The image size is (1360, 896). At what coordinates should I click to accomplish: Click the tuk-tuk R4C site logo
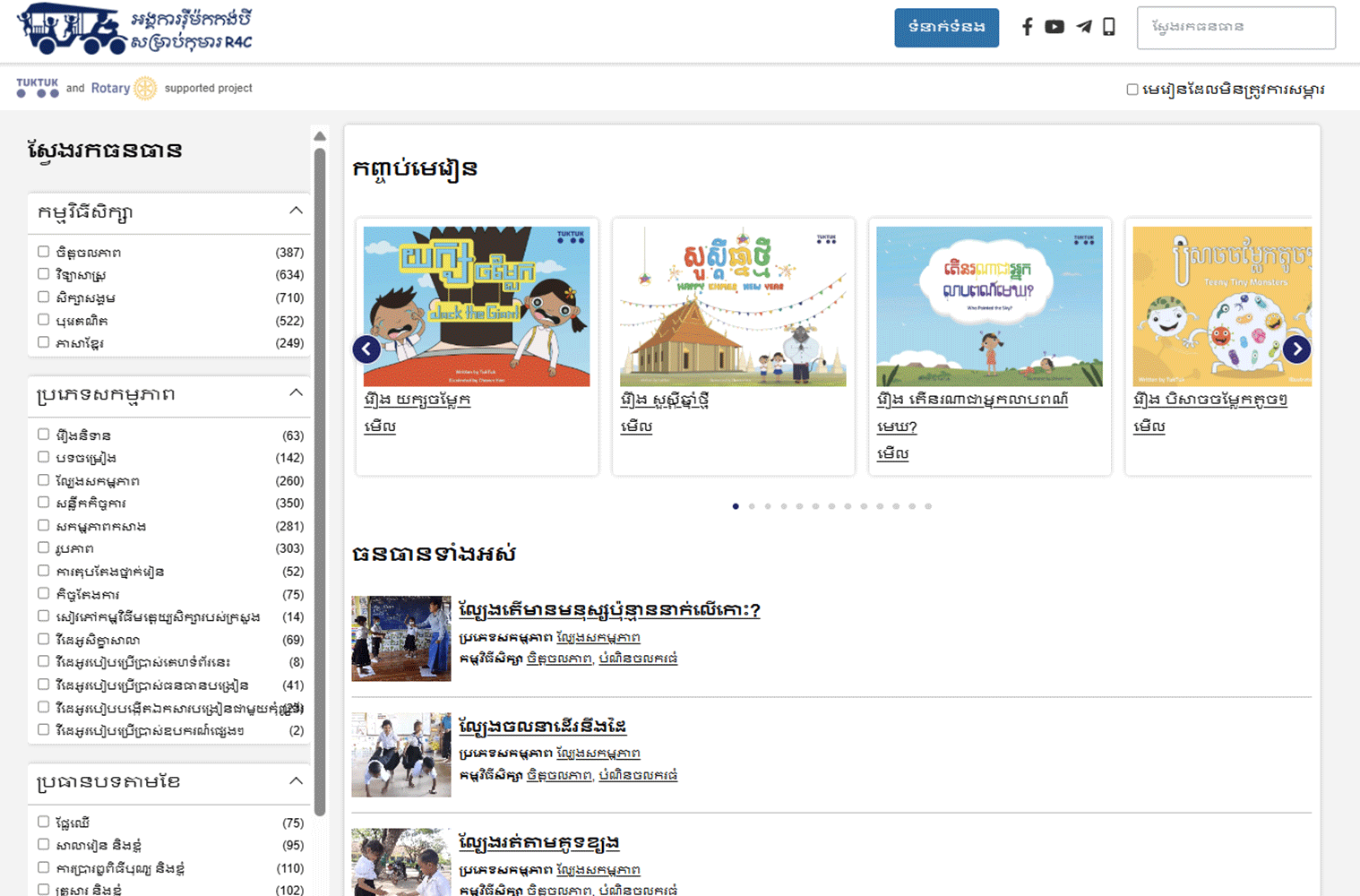pyautogui.click(x=134, y=30)
